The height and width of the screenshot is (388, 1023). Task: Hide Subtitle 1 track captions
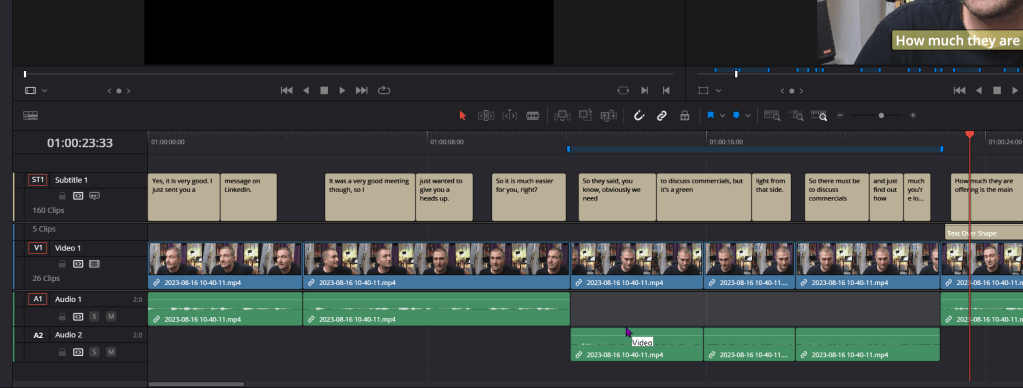coord(95,196)
